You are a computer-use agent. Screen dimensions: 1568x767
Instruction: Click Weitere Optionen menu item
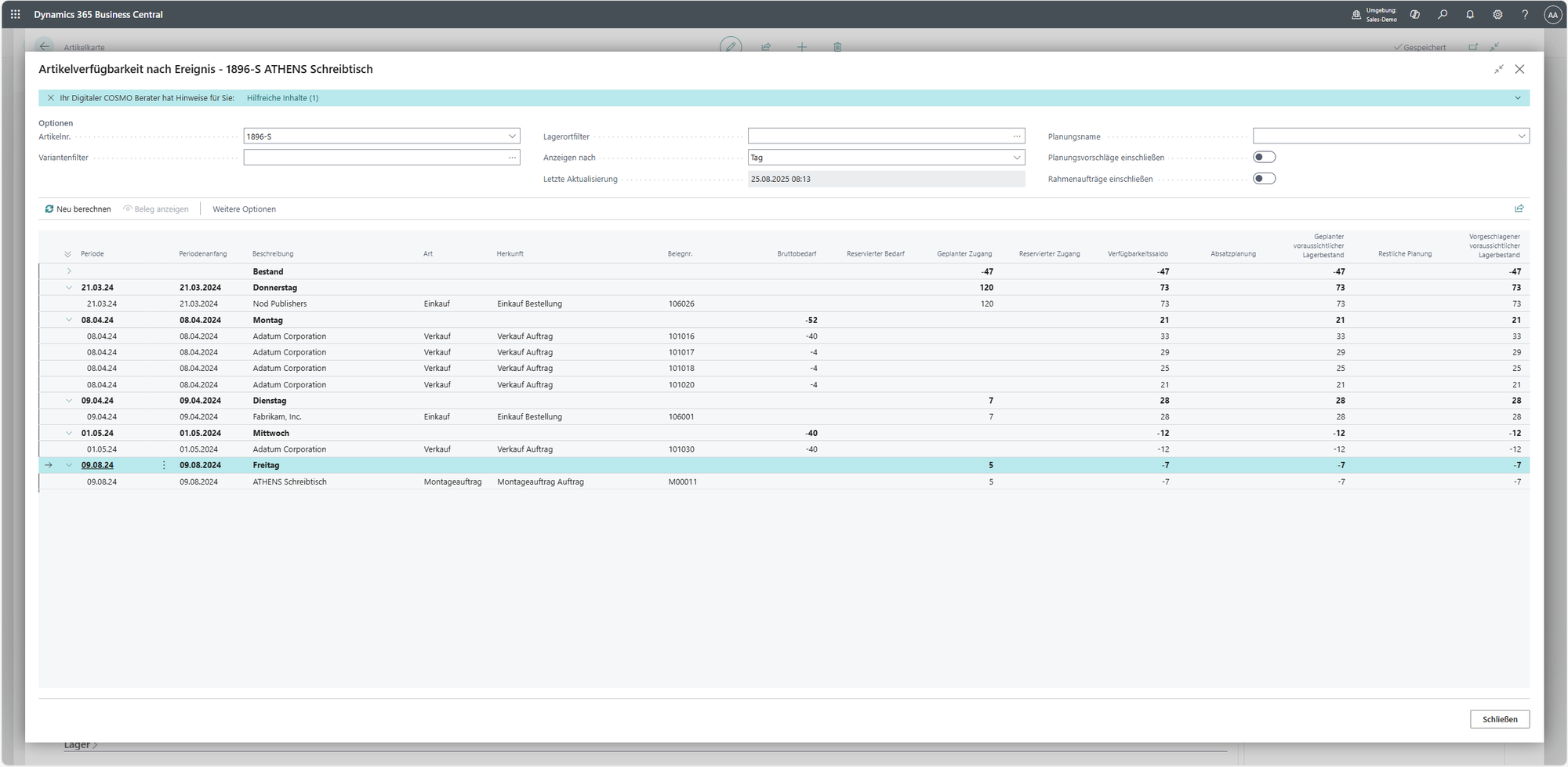[244, 209]
